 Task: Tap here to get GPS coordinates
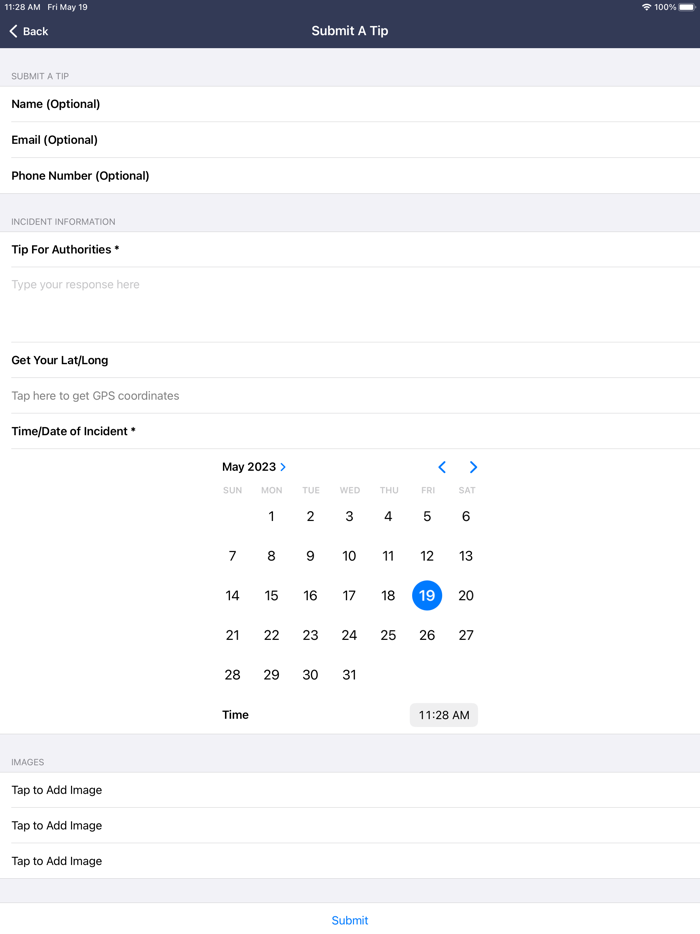tap(350, 396)
